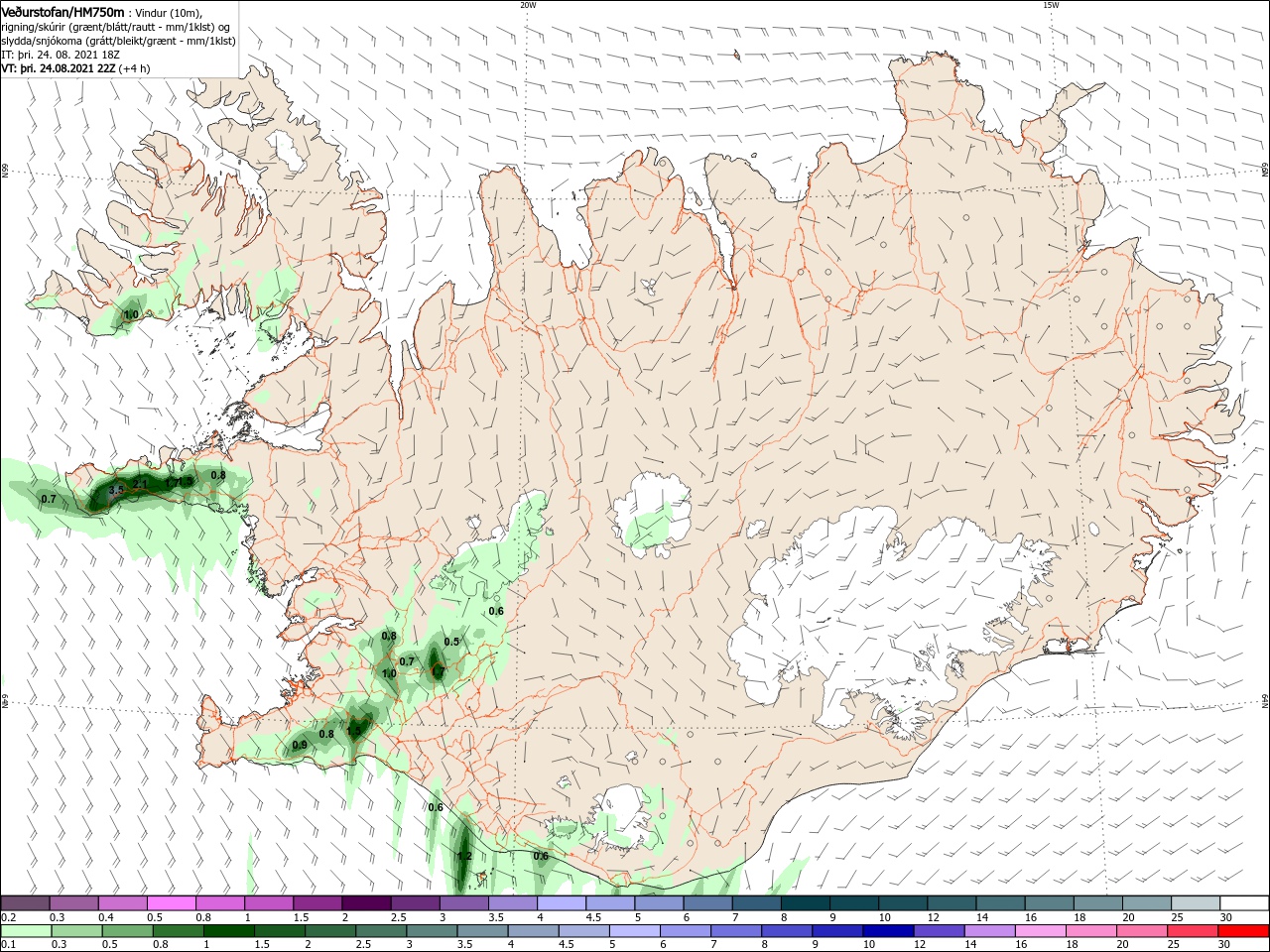Click the 2.1 precipitation value on the map
Screen dimensions: 1270x952
140,484
